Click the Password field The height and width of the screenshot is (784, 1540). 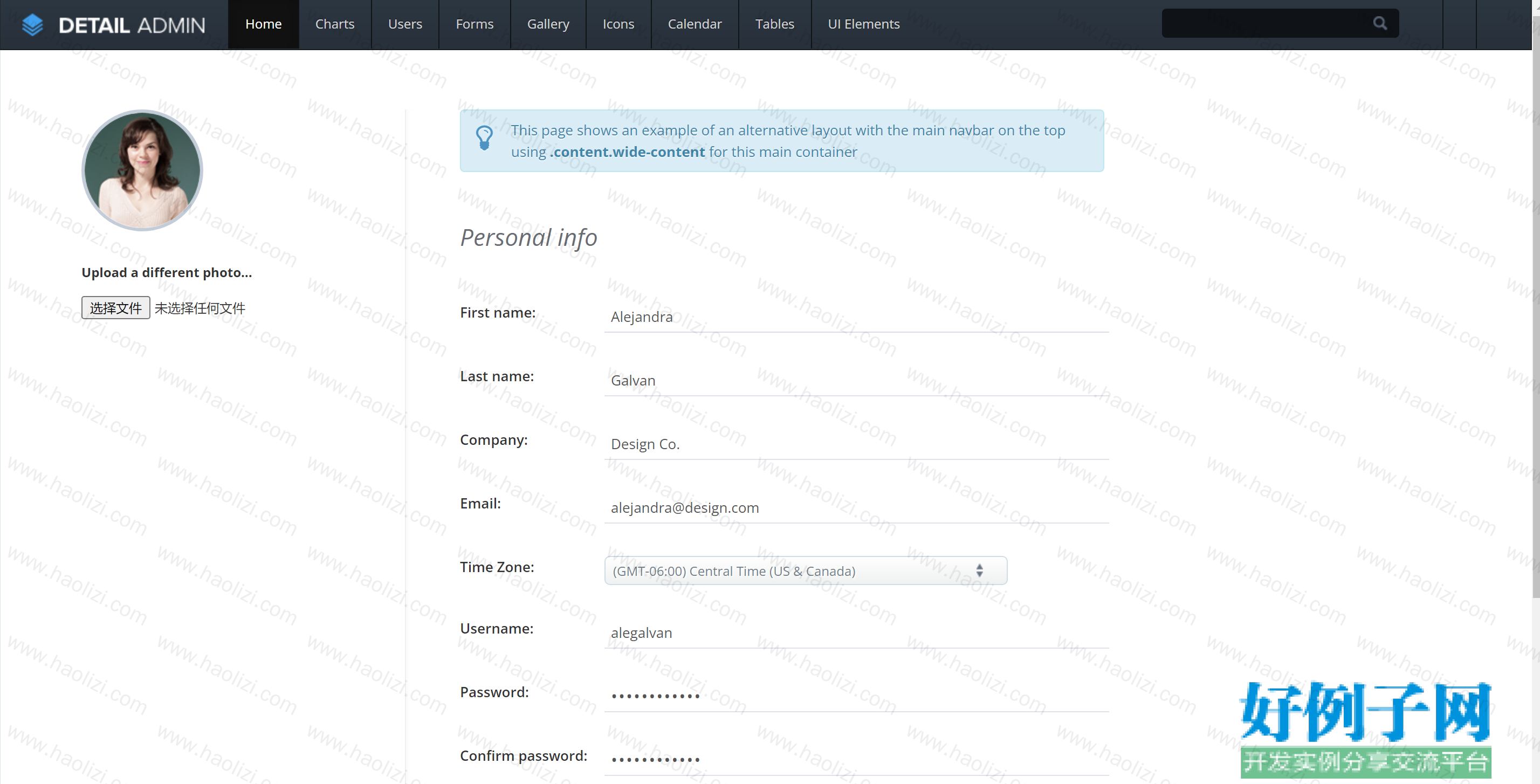856,696
